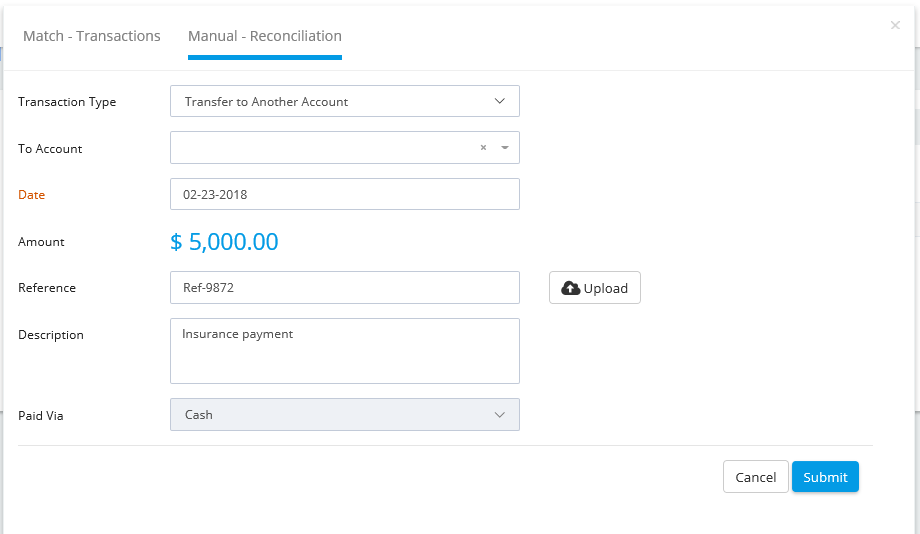The height and width of the screenshot is (534, 920).
Task: Select Transfer to Another Account combo box
Action: point(345,101)
